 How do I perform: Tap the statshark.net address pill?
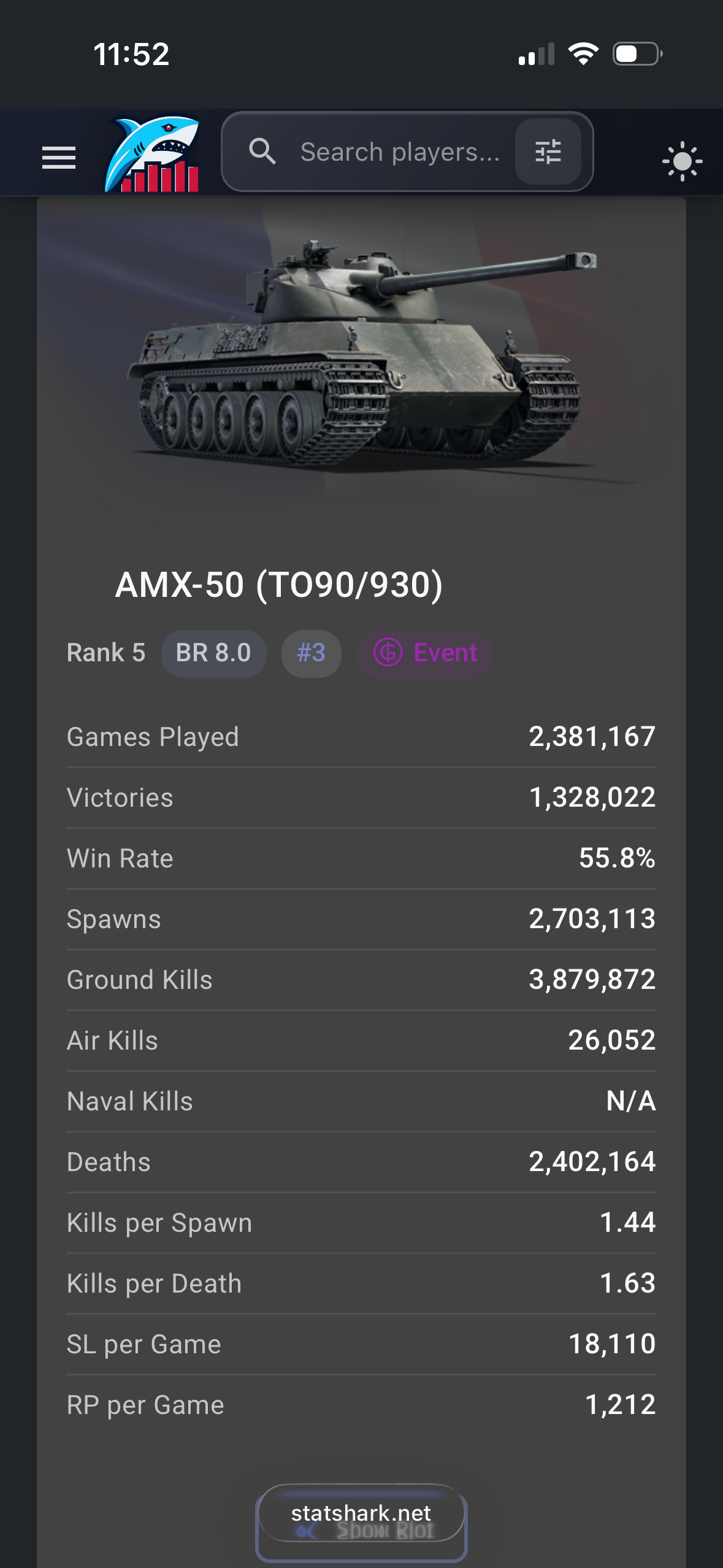click(x=361, y=1513)
